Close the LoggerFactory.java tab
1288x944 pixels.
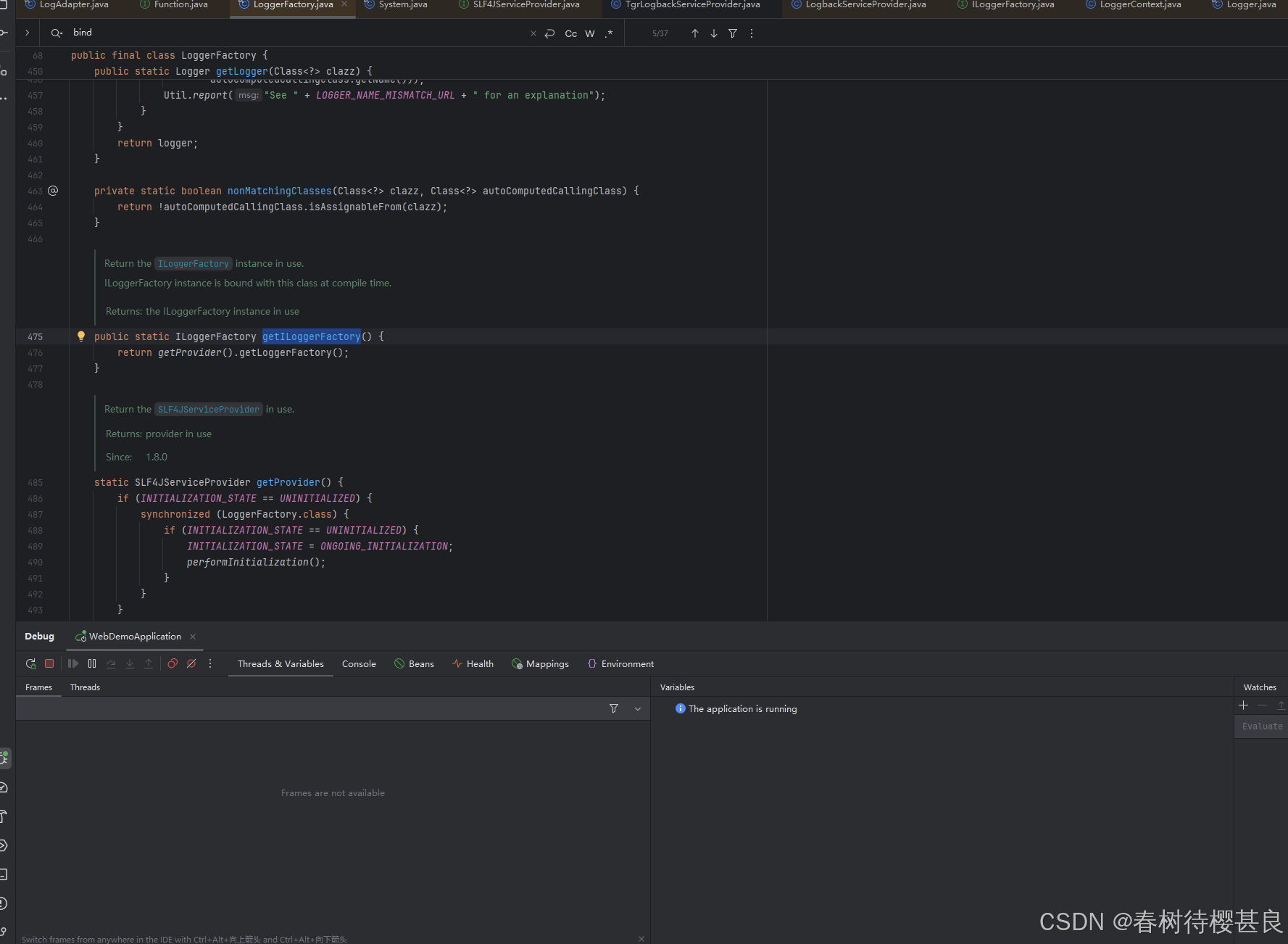pos(344,4)
